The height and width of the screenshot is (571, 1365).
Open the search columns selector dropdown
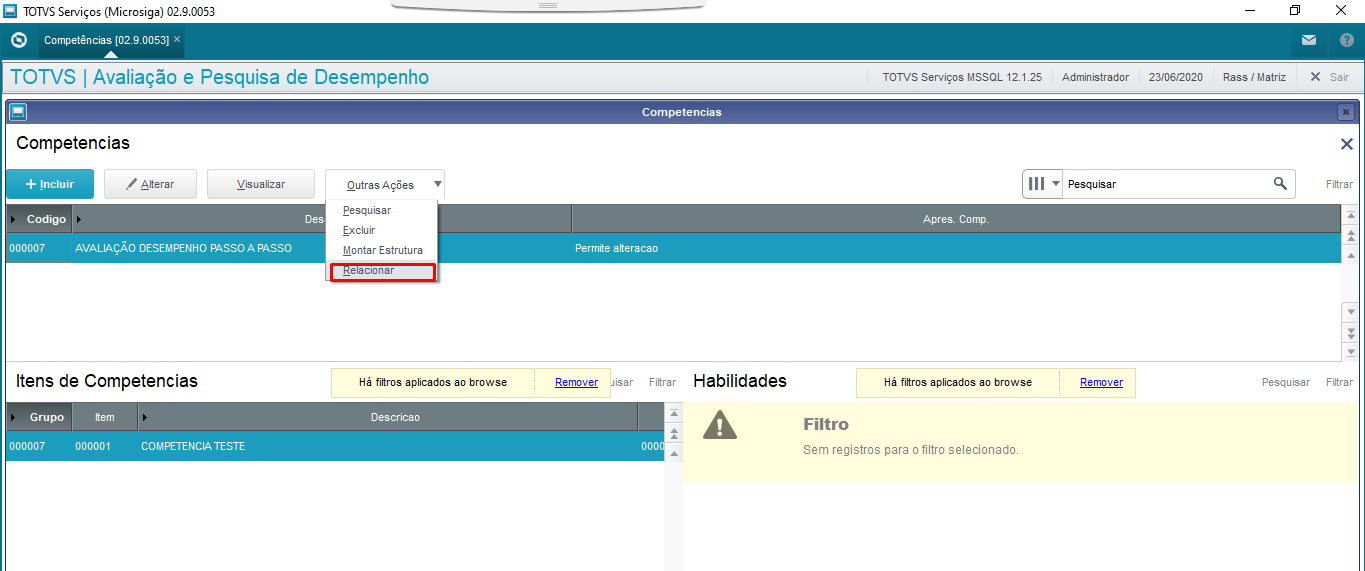coord(1043,184)
